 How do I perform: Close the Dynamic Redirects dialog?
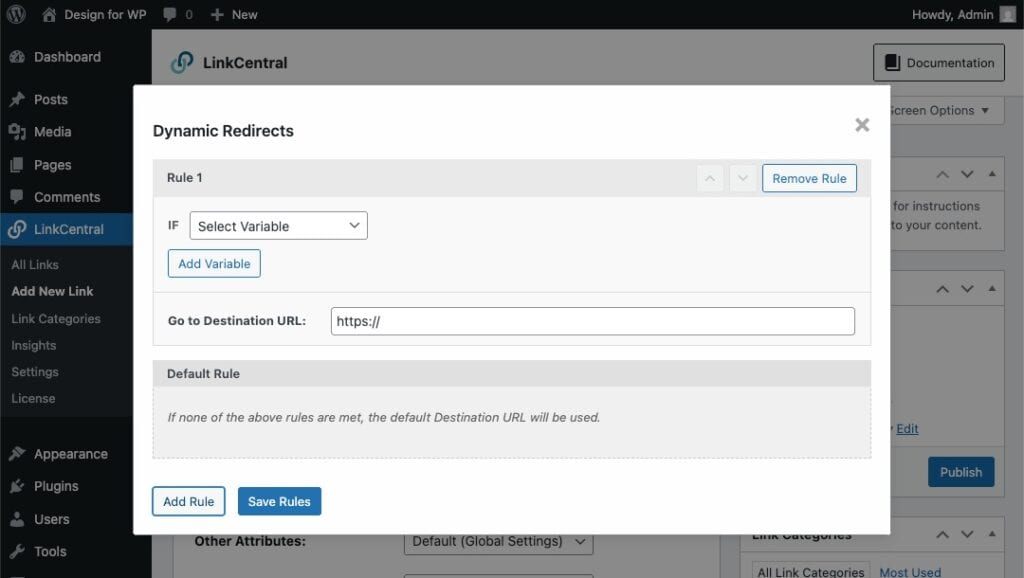coord(862,125)
